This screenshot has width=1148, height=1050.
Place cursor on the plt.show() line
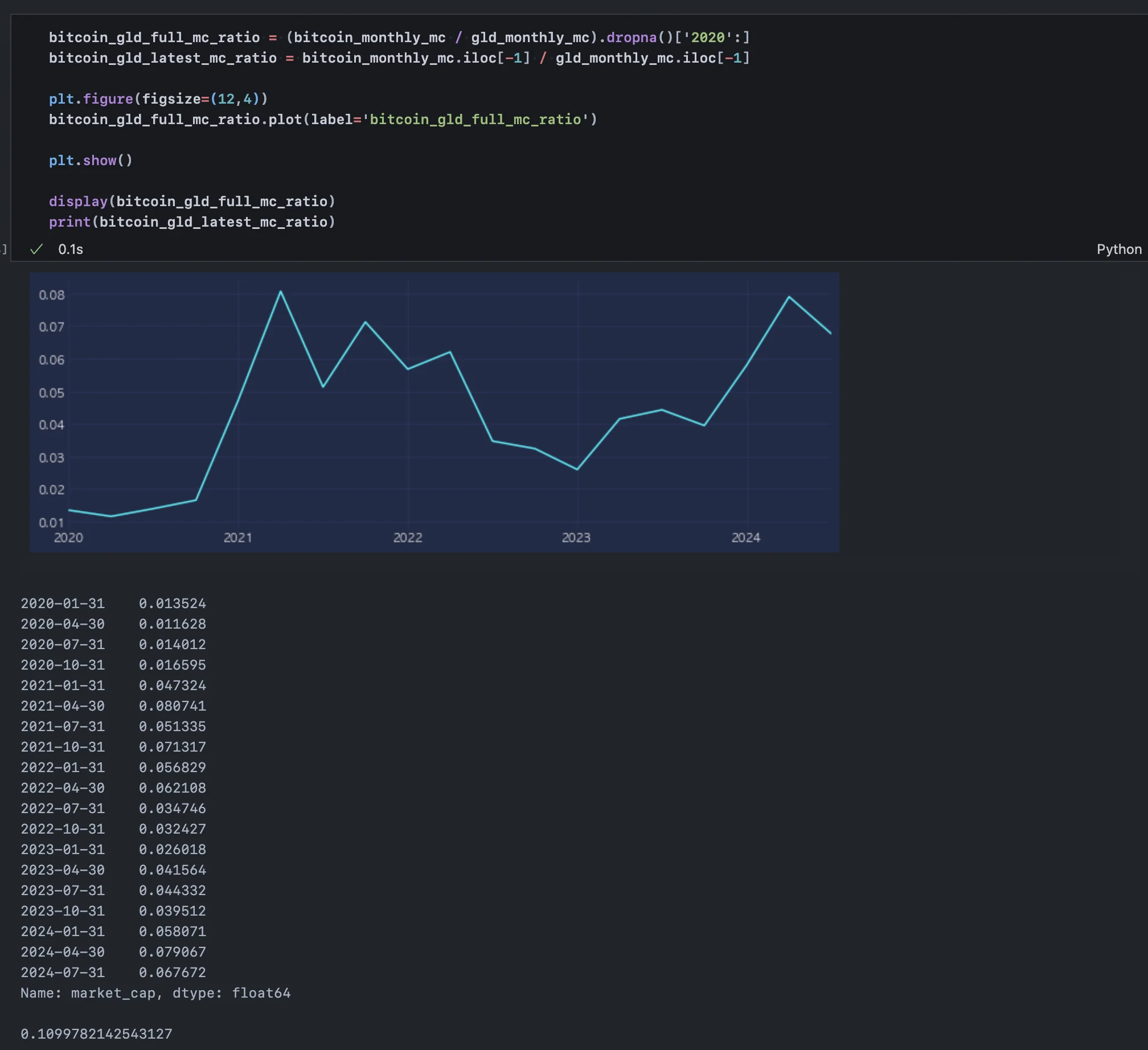91,161
